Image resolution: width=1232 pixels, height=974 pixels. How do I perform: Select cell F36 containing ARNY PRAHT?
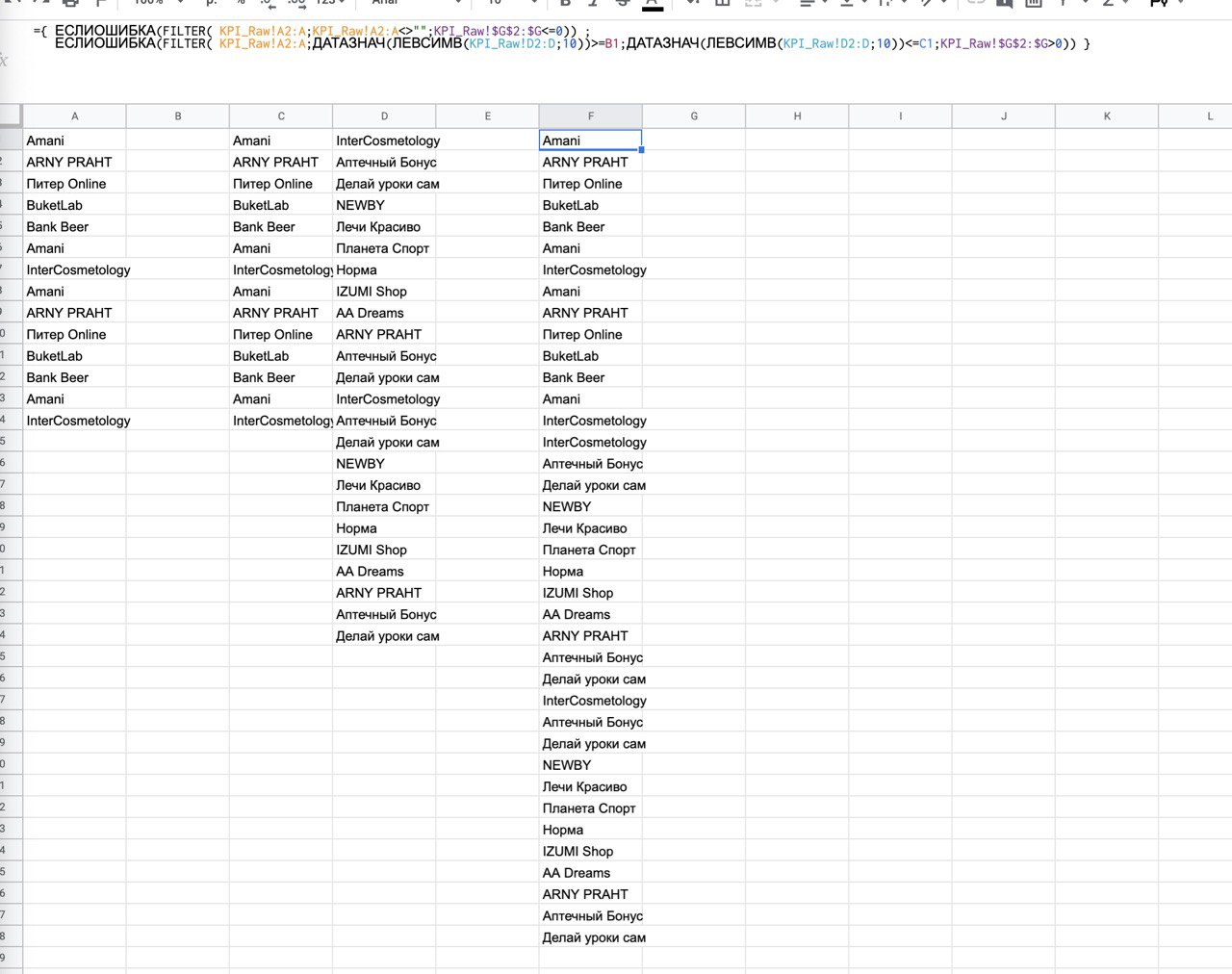pos(591,894)
